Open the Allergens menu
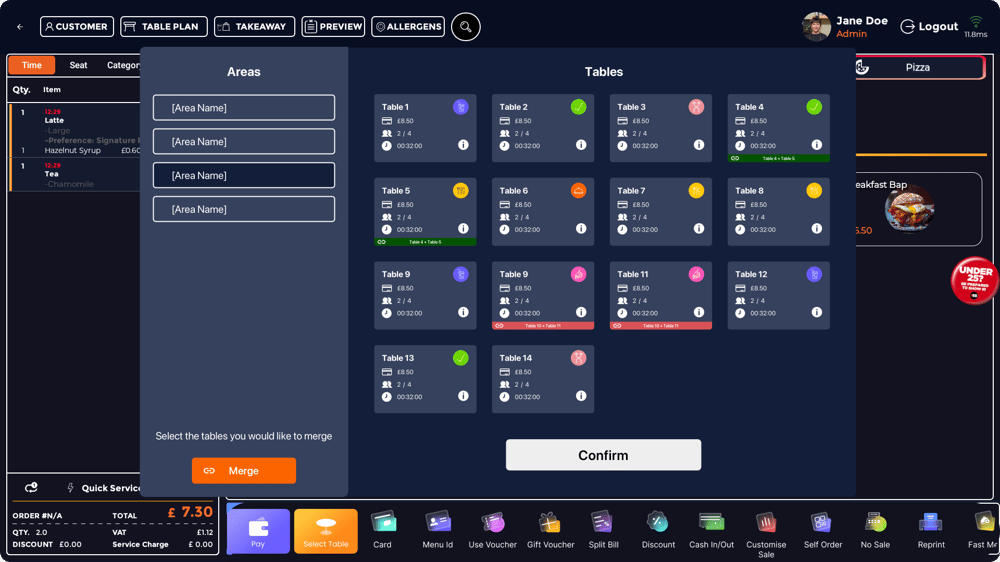Image resolution: width=1000 pixels, height=562 pixels. (408, 27)
